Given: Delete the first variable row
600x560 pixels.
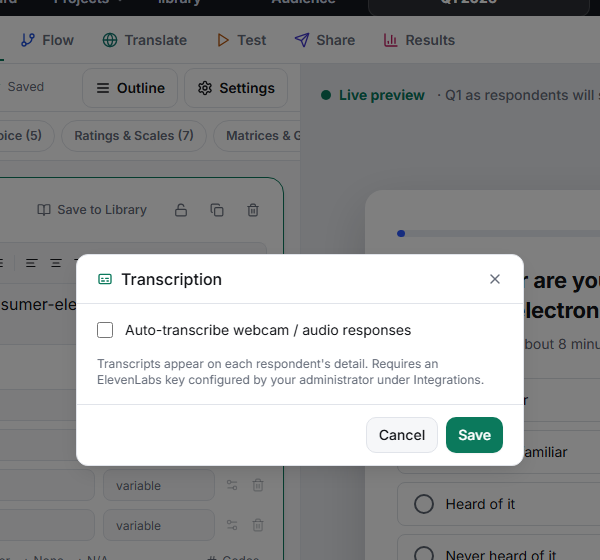Looking at the screenshot, I should (x=258, y=485).
